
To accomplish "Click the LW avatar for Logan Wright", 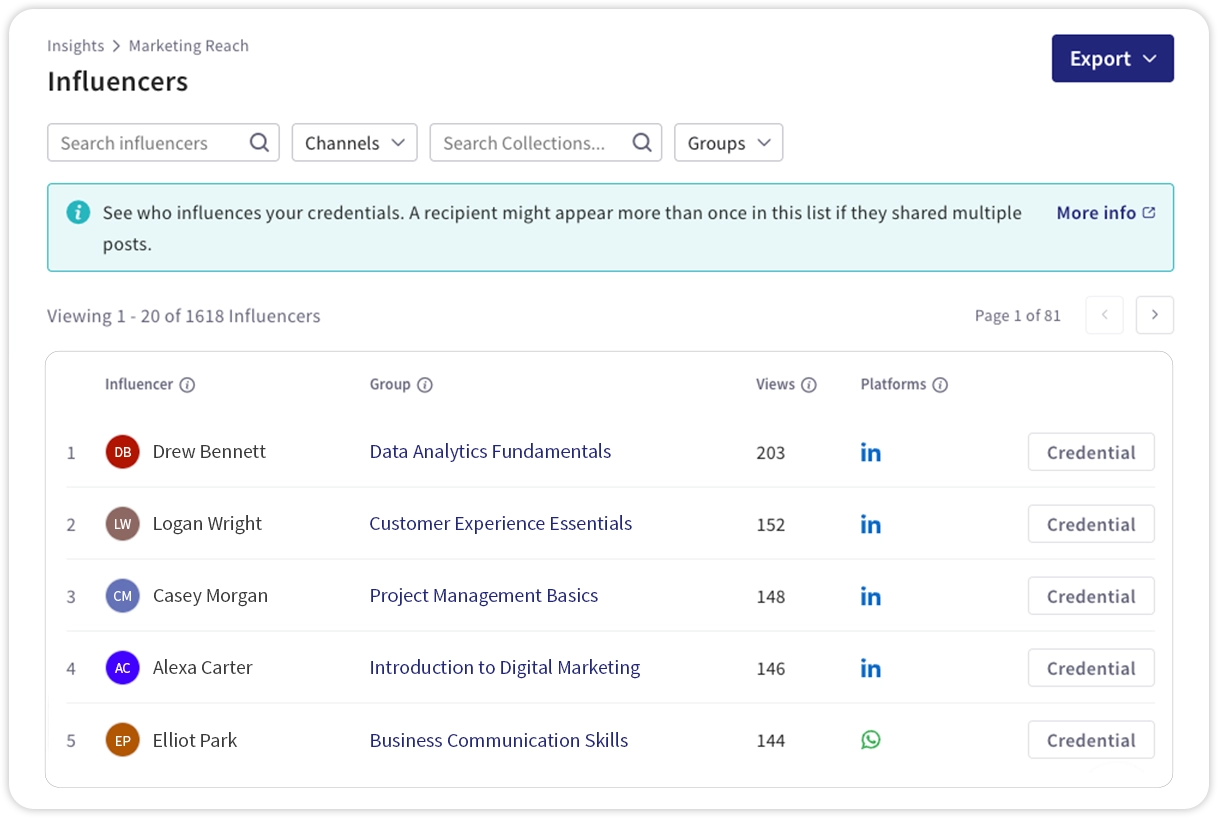I will 122,524.
